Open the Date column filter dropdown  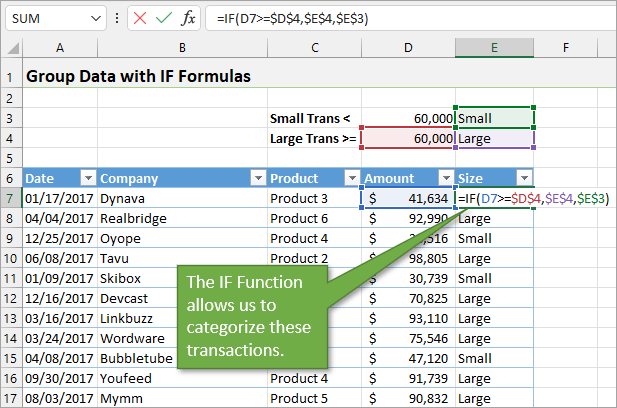coord(85,177)
